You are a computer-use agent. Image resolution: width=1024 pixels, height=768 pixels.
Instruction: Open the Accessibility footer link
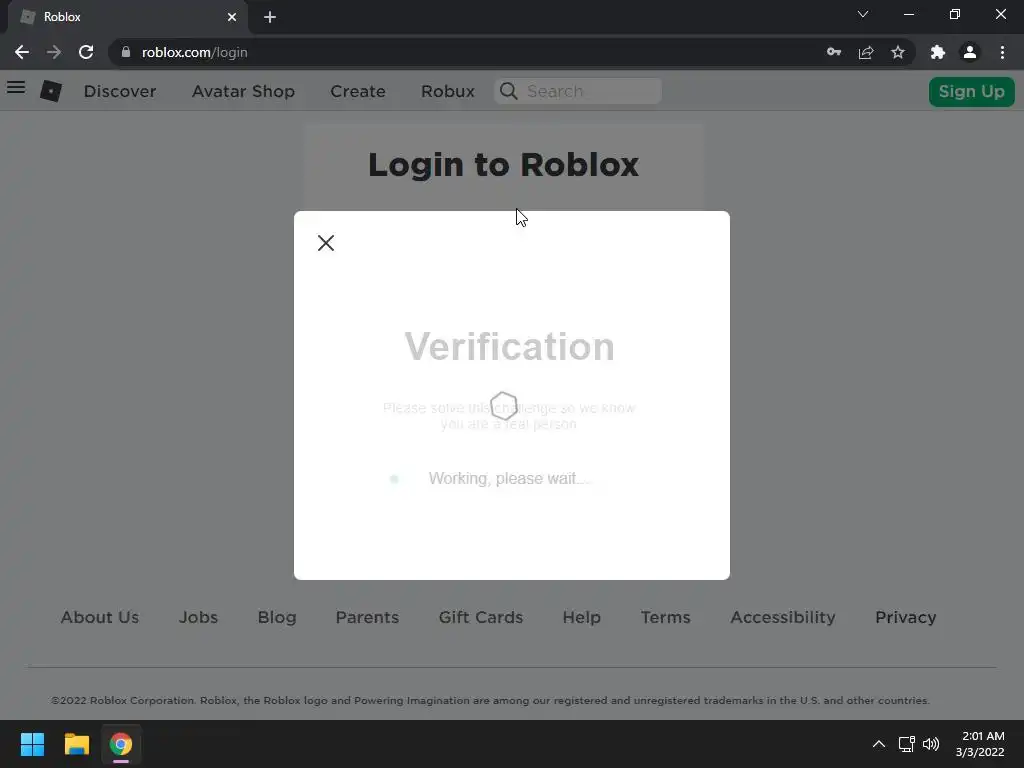[783, 617]
